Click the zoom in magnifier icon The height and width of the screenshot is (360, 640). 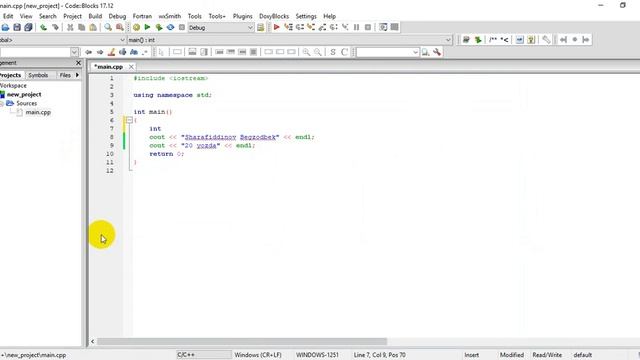pos(306,52)
